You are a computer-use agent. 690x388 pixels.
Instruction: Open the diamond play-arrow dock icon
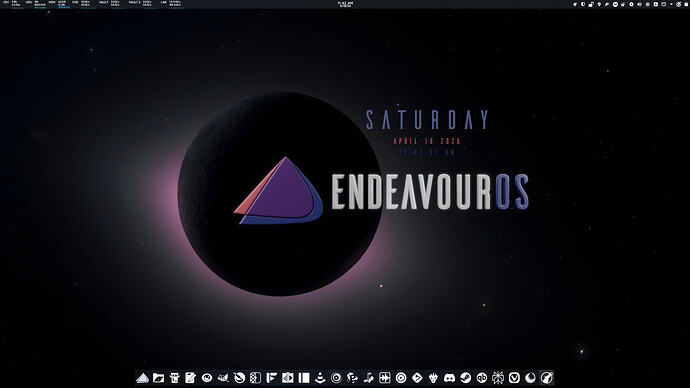[x=417, y=377]
